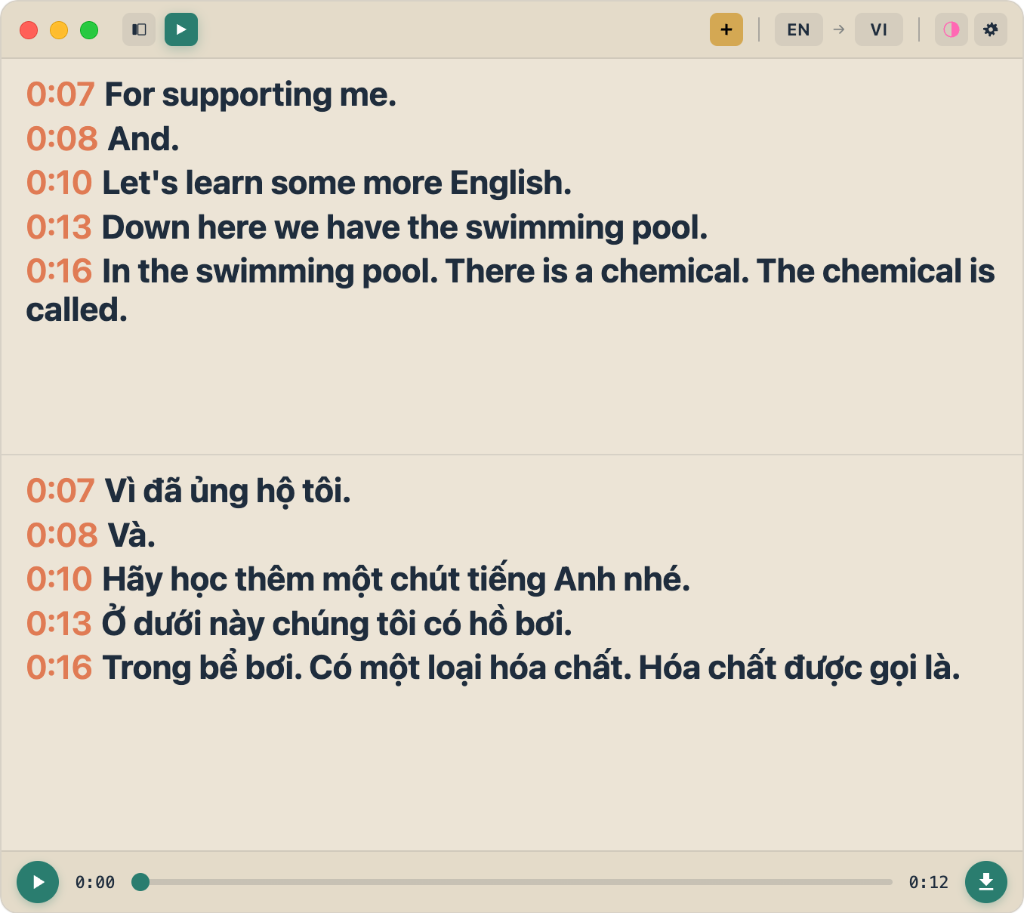Click the 0:08 timestamp next to 'And.'
The height and width of the screenshot is (913, 1024).
(61, 139)
